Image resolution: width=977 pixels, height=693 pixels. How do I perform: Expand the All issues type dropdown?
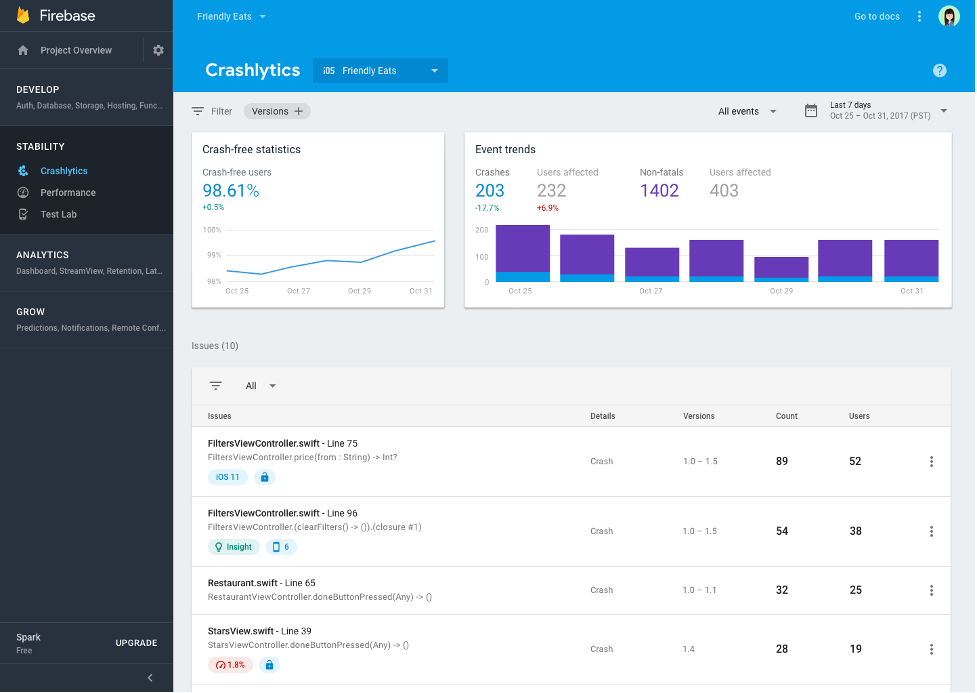[x=260, y=386]
